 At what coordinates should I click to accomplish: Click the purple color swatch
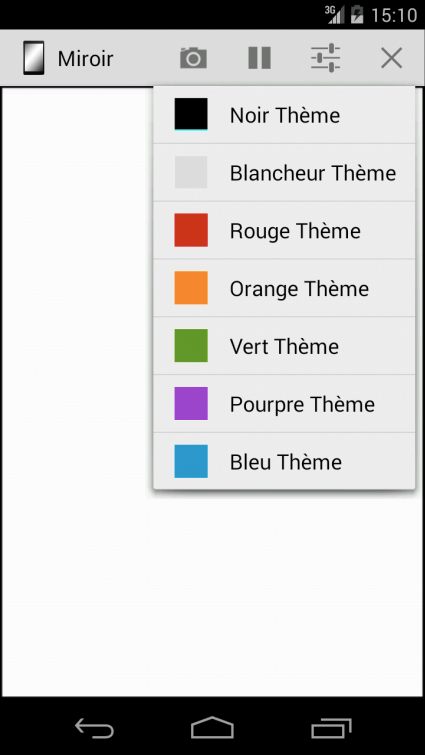coord(191,404)
